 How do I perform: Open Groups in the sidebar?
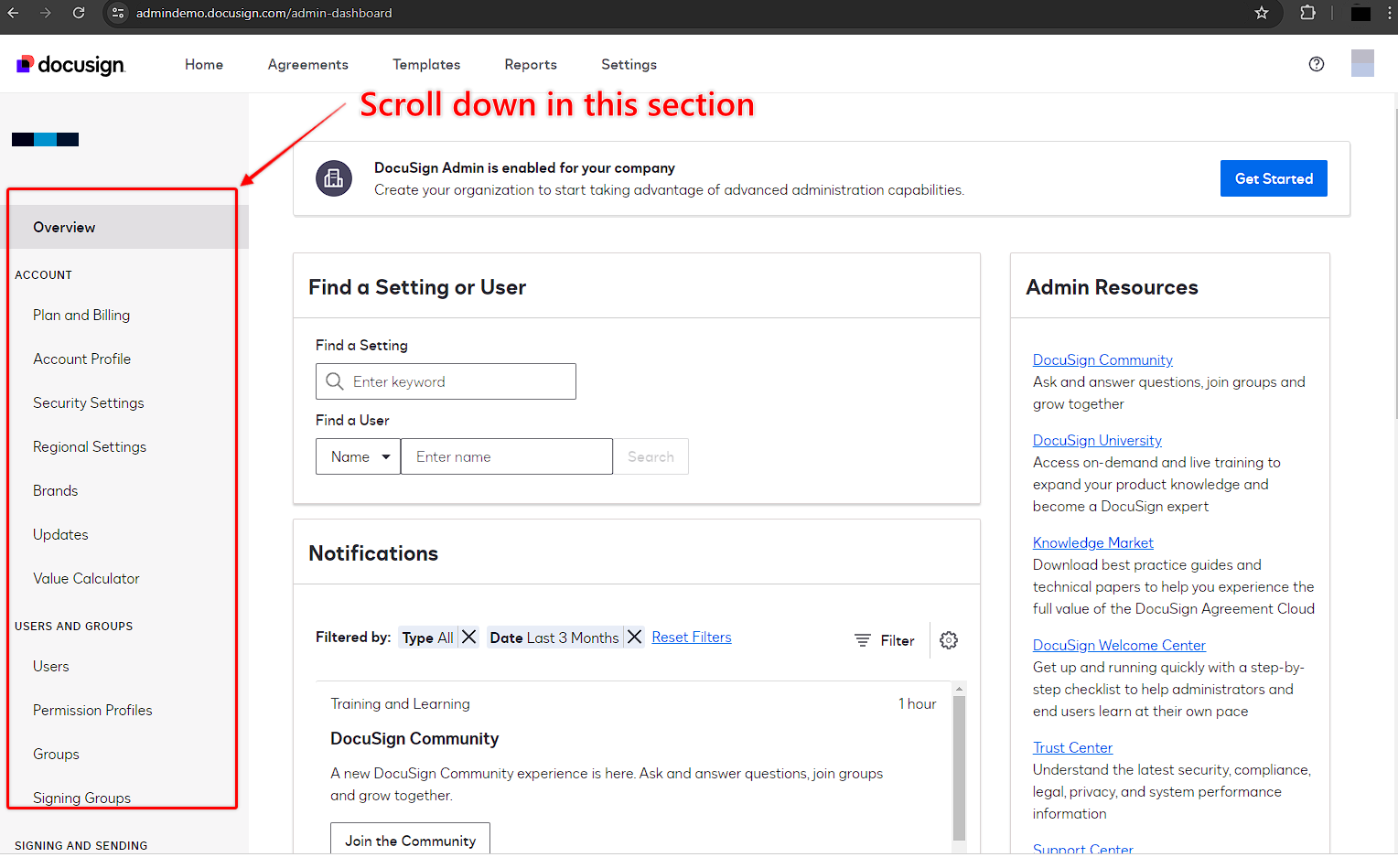[56, 754]
